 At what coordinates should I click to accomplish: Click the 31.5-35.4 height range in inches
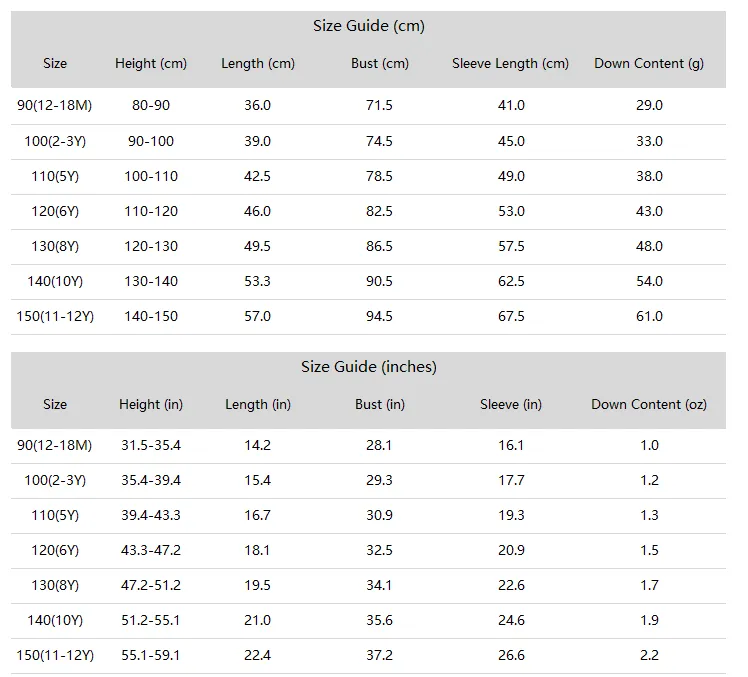coord(151,445)
